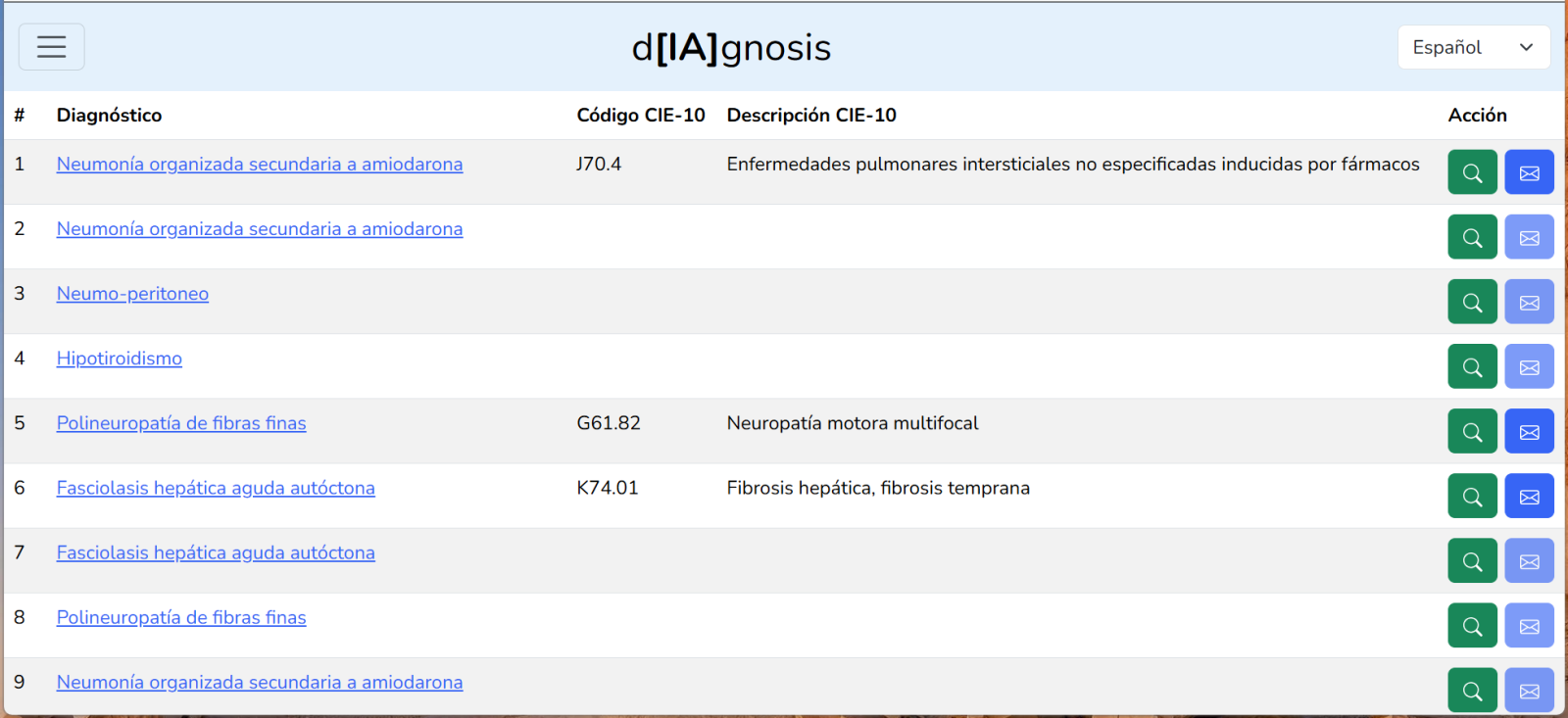Click the search icon for row 5
Viewport: 1568px width, 718px height.
coord(1472,431)
